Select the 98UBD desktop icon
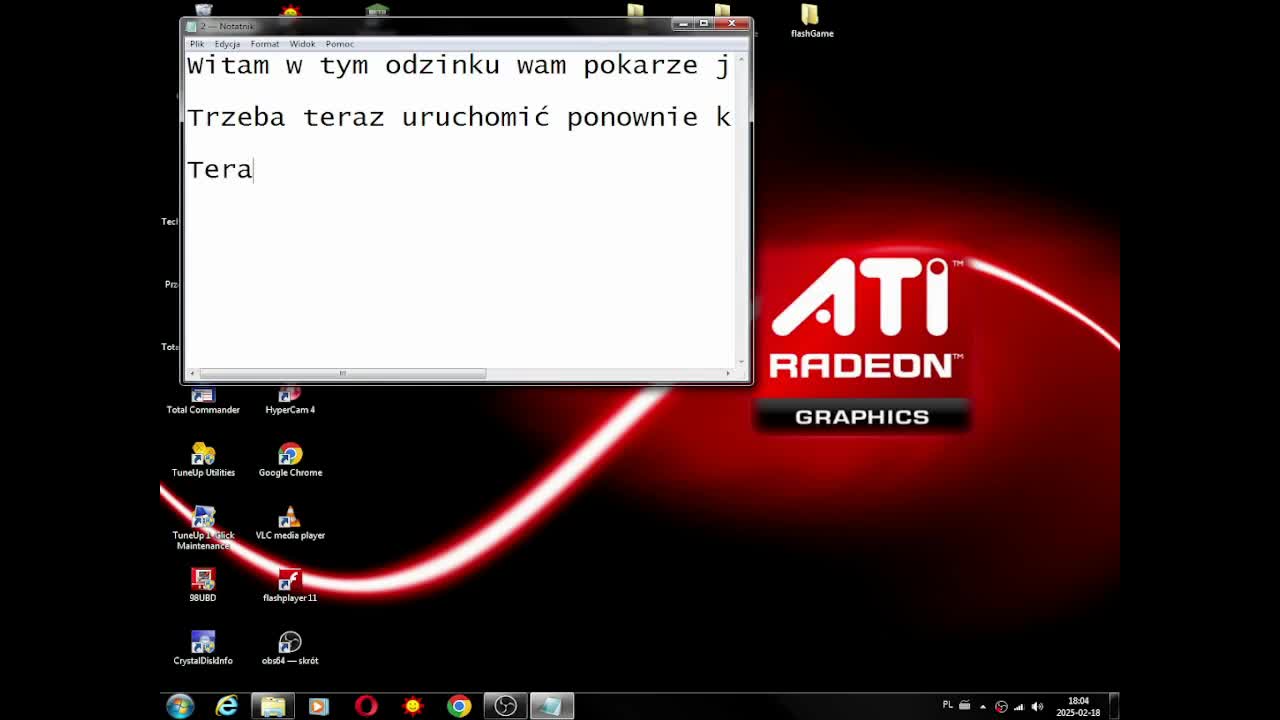 pyautogui.click(x=203, y=585)
